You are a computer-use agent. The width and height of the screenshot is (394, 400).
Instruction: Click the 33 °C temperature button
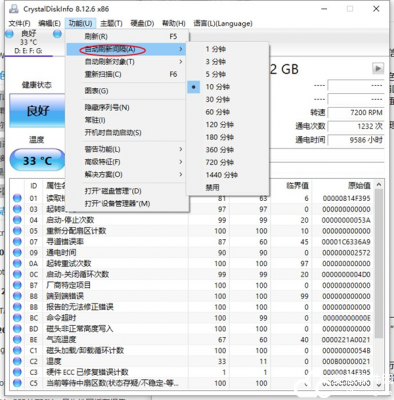coord(37,161)
